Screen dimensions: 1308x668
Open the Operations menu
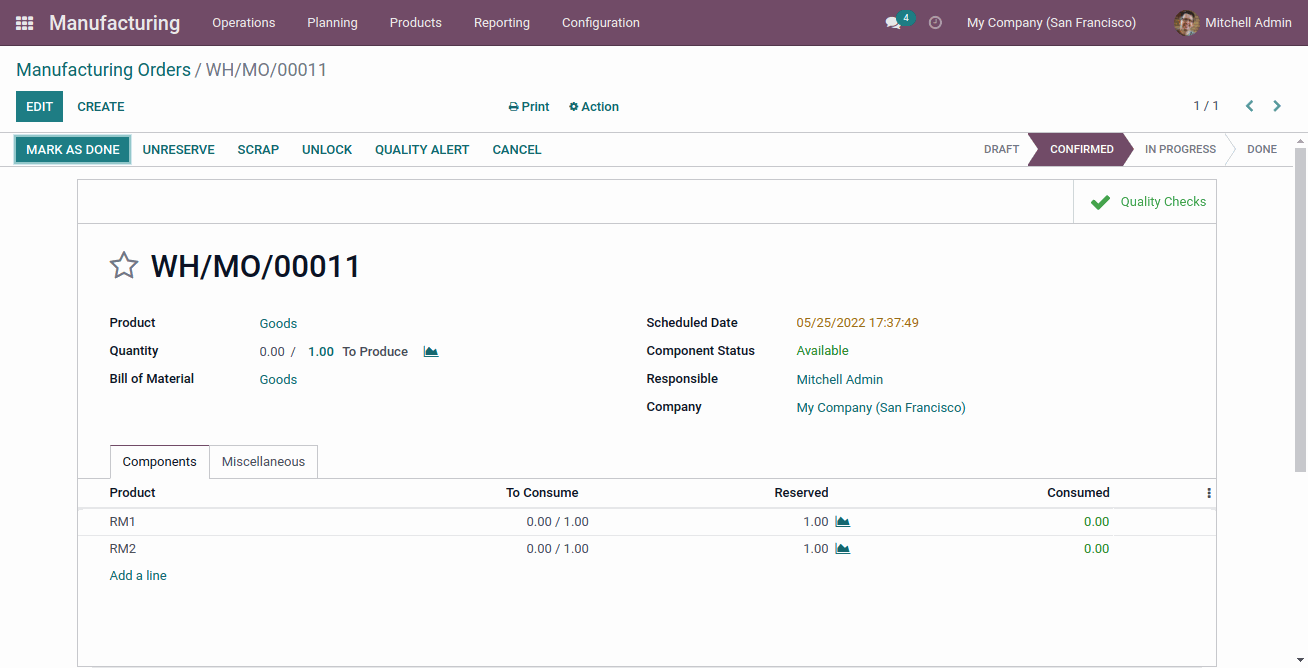coord(244,23)
